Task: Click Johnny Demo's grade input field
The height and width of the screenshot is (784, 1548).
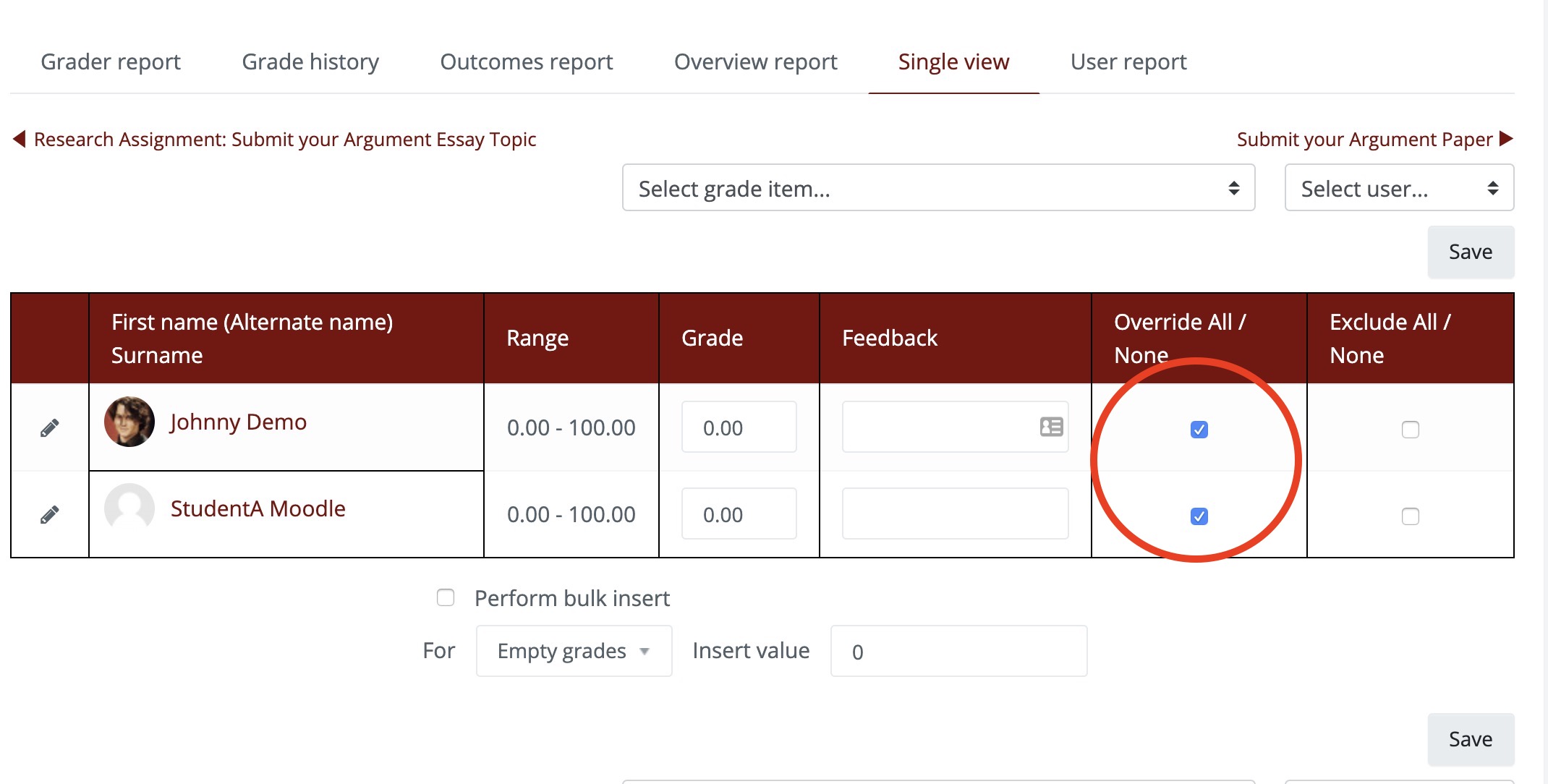Action: (739, 427)
